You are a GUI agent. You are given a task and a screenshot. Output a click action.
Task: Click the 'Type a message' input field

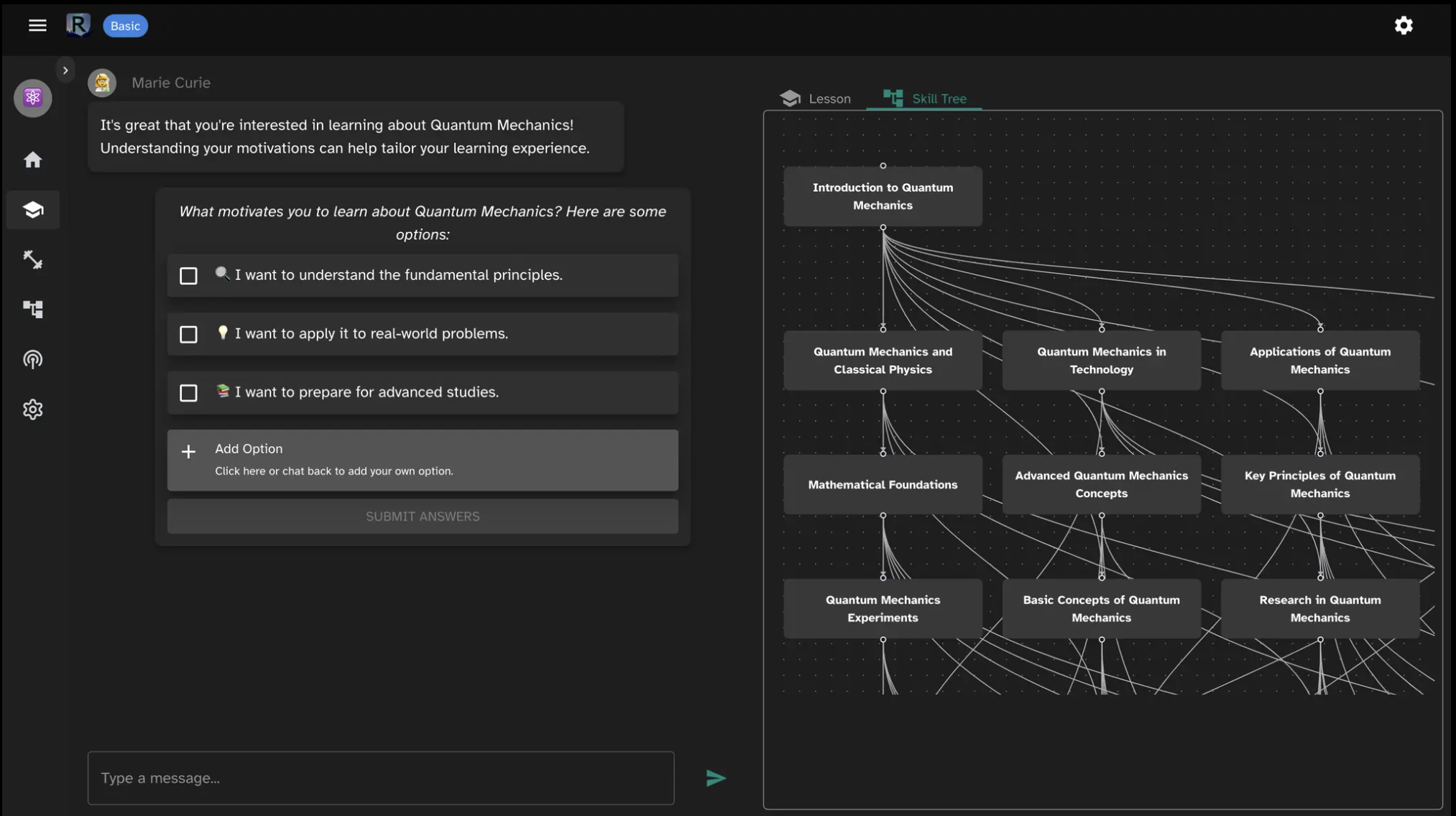click(x=380, y=778)
